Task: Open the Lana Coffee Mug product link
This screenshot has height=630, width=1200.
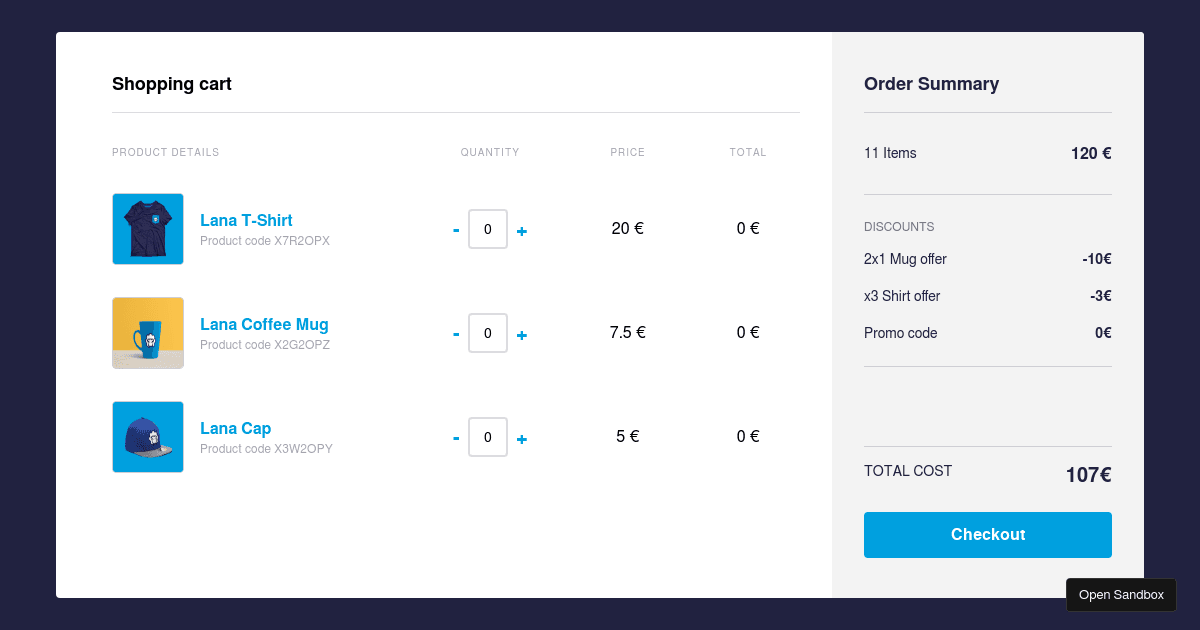Action: (264, 324)
